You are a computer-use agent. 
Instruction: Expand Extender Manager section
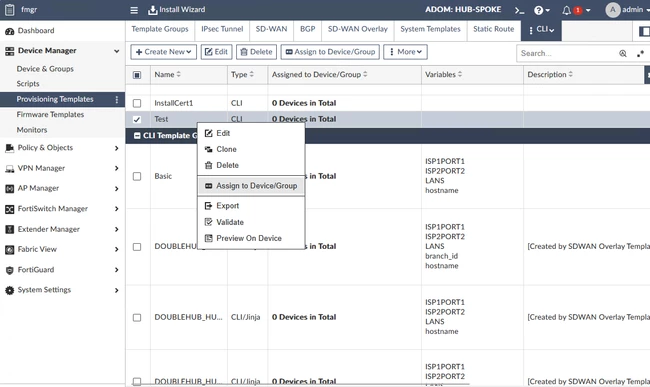pos(116,229)
